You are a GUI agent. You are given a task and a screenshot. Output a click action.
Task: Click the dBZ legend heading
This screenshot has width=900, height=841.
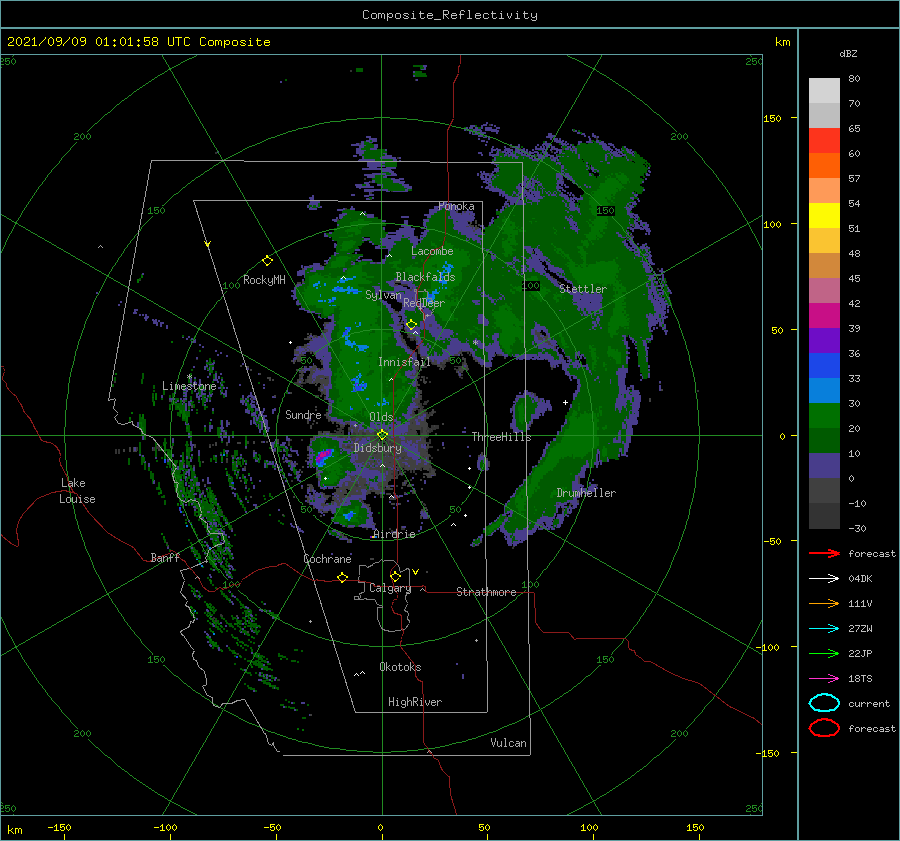[848, 54]
